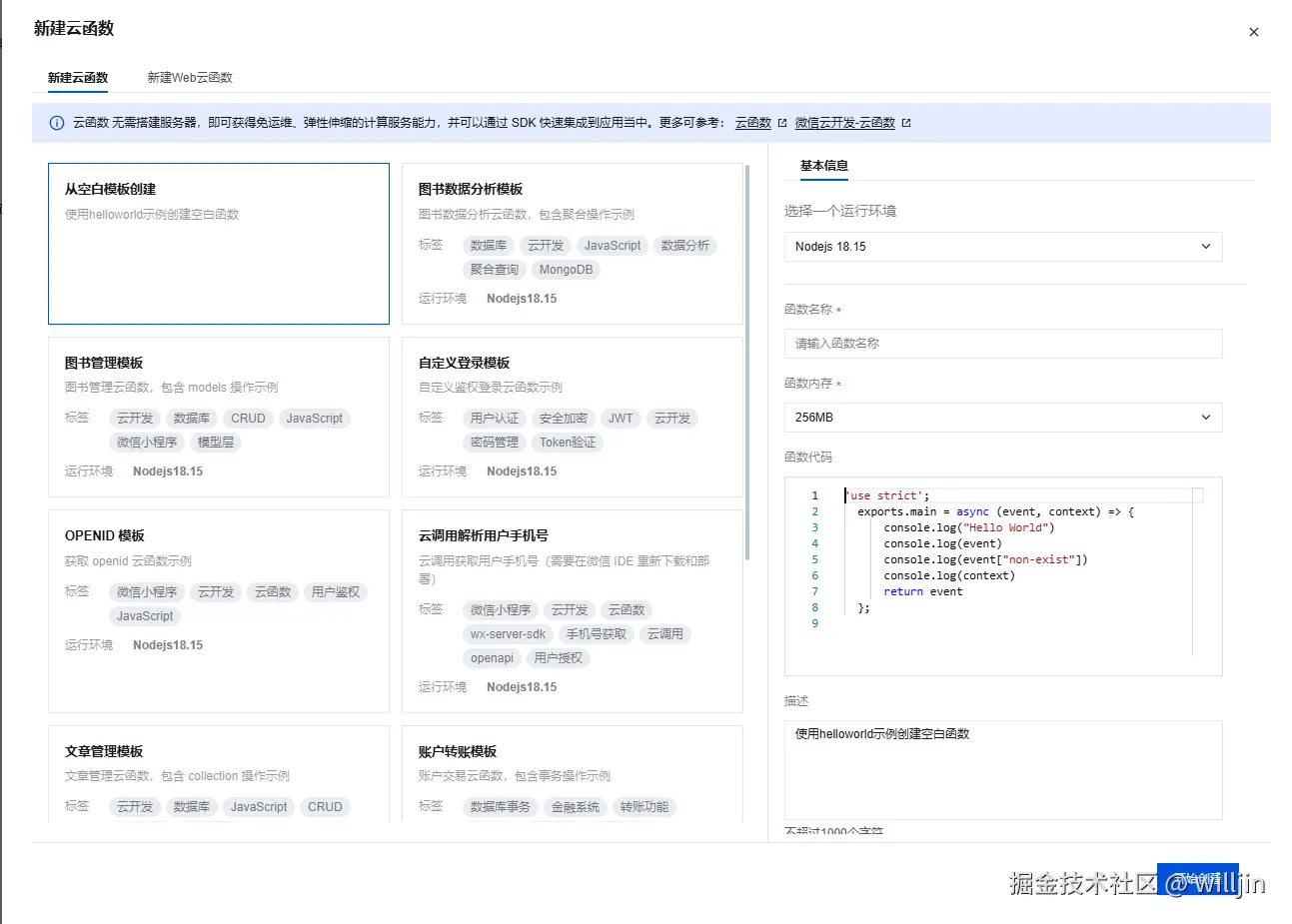Click the info icon in the blue banner

click(57, 123)
